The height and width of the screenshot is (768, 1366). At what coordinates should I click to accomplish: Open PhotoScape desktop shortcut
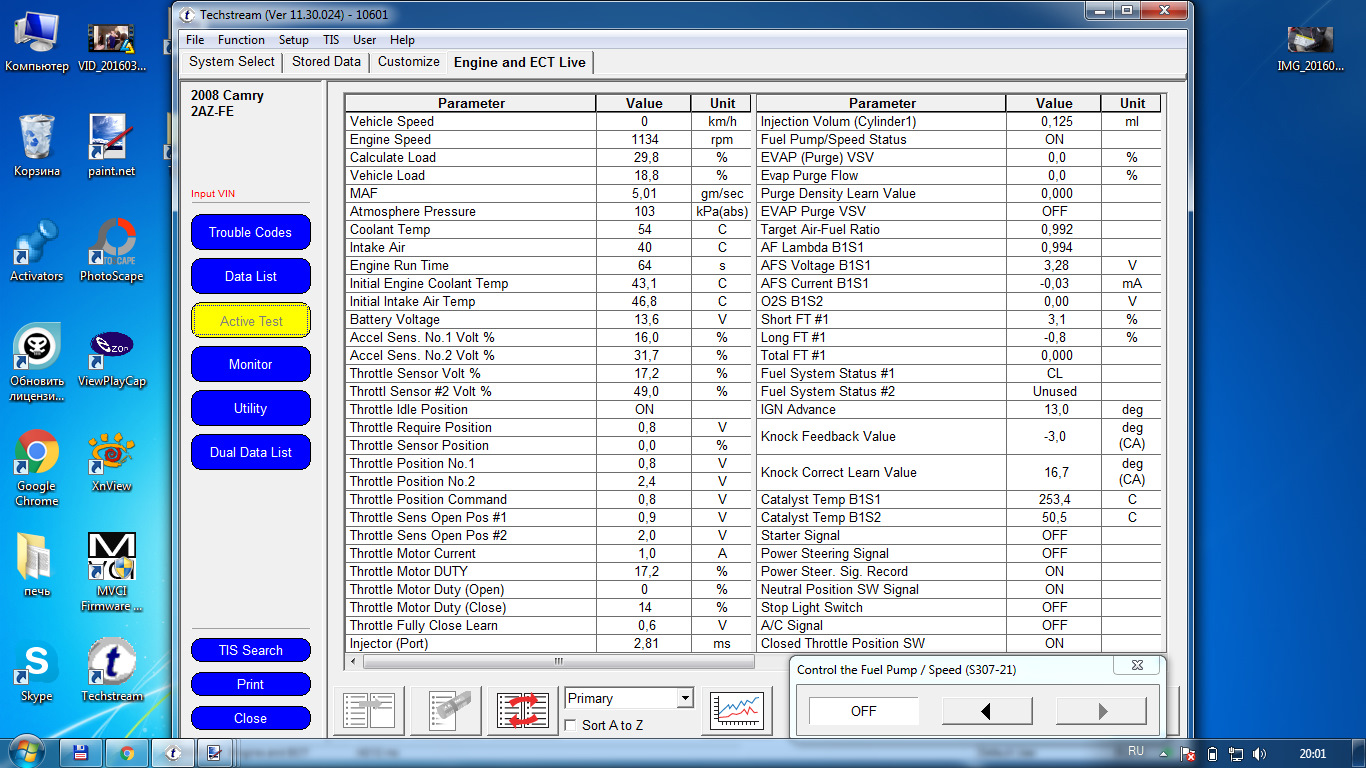click(x=111, y=250)
